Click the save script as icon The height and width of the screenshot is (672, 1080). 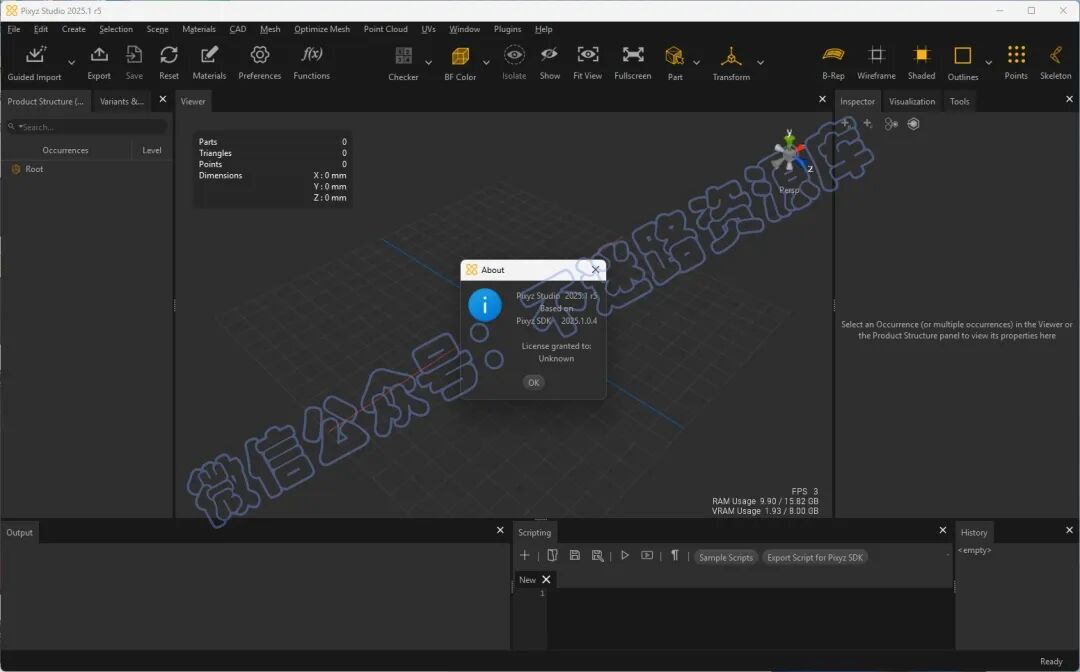tap(598, 555)
